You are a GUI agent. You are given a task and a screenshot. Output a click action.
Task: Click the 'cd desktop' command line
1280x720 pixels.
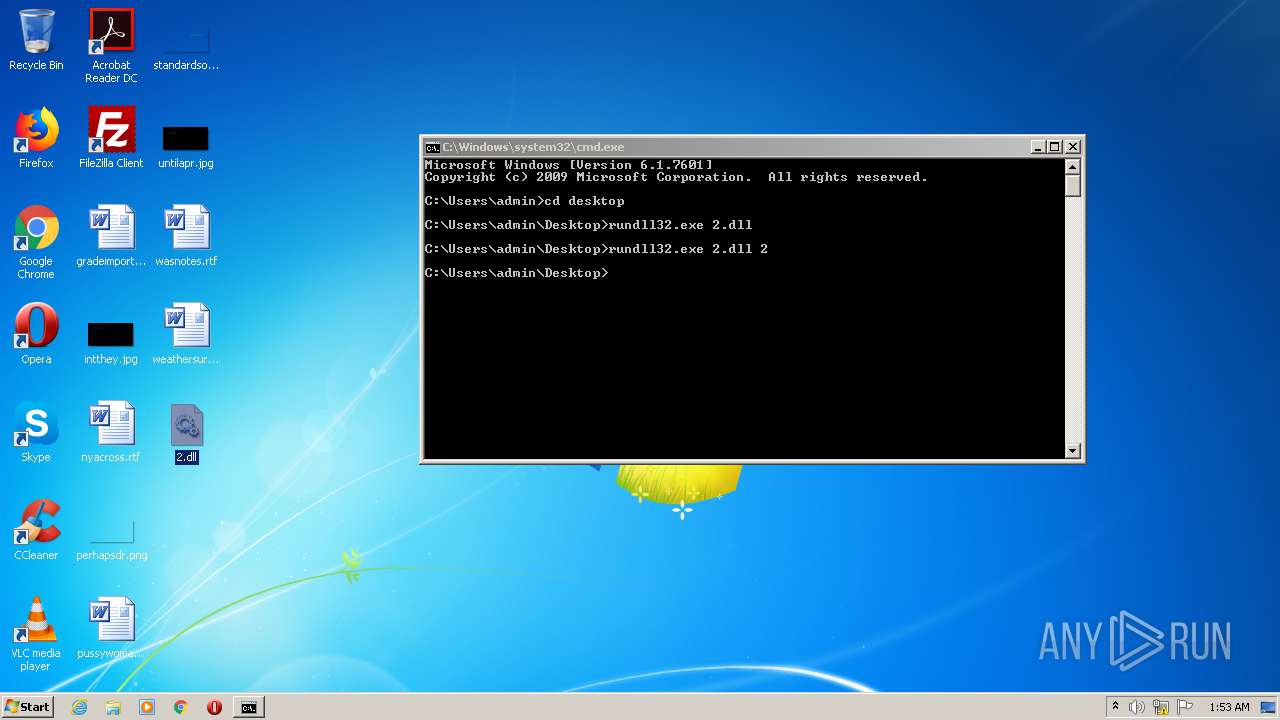[524, 201]
